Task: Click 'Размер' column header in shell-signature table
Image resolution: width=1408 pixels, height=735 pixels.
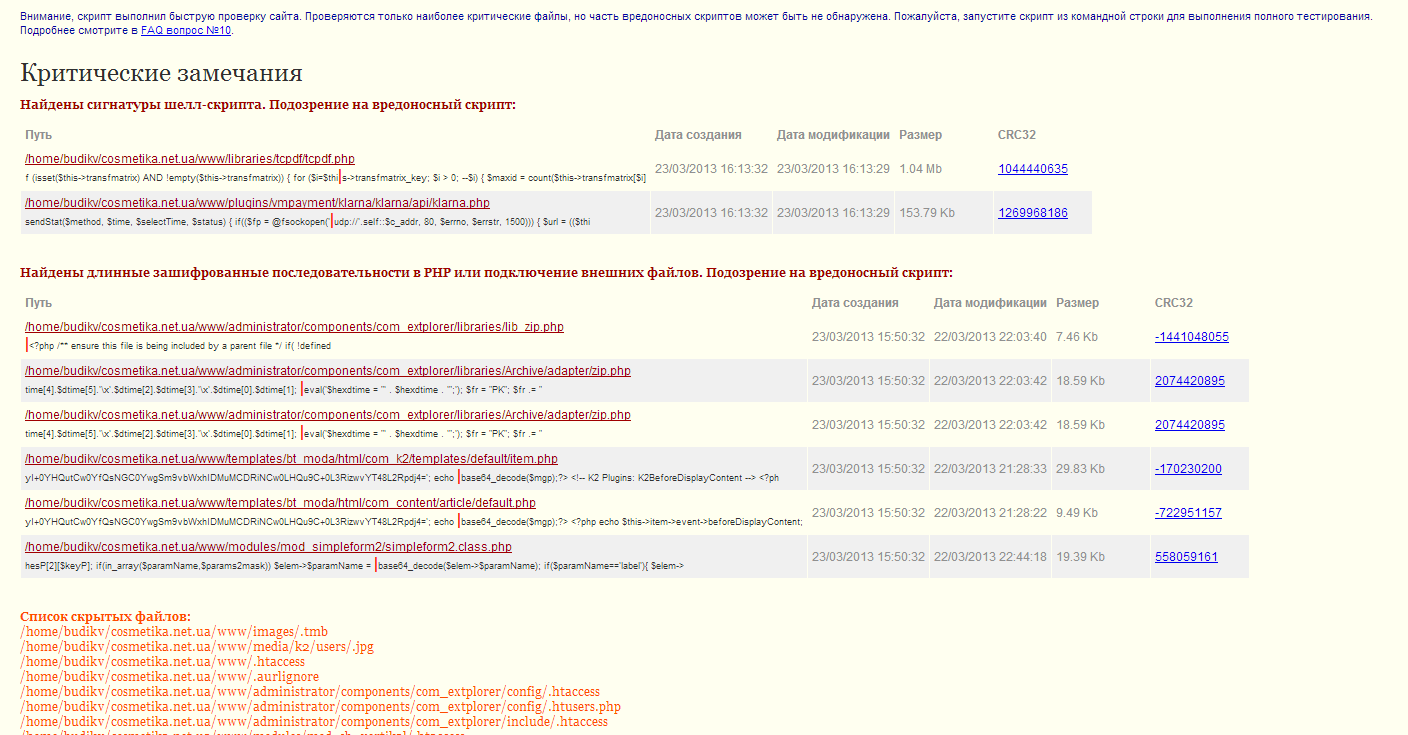Action: (920, 135)
